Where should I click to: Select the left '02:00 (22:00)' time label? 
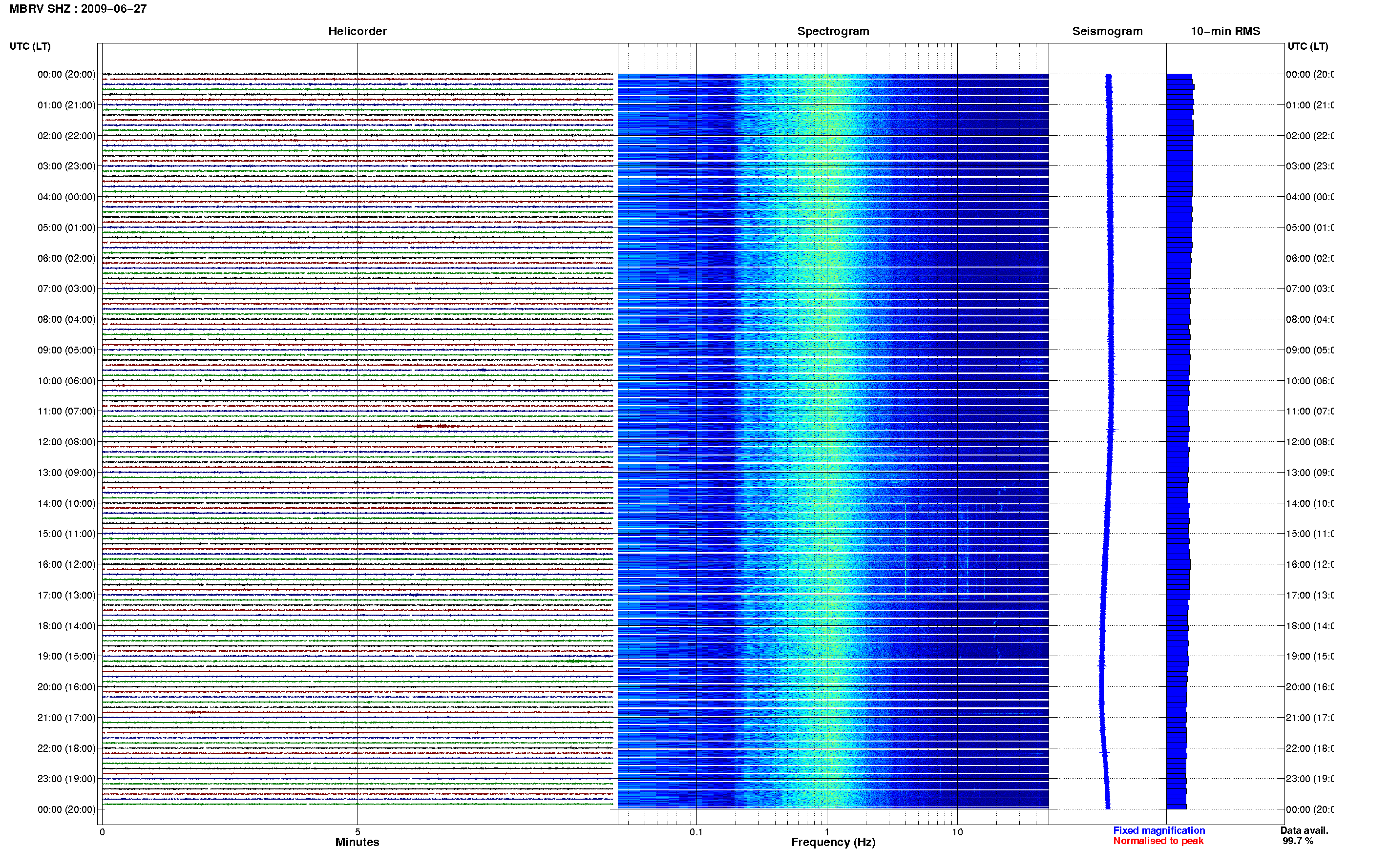66,136
